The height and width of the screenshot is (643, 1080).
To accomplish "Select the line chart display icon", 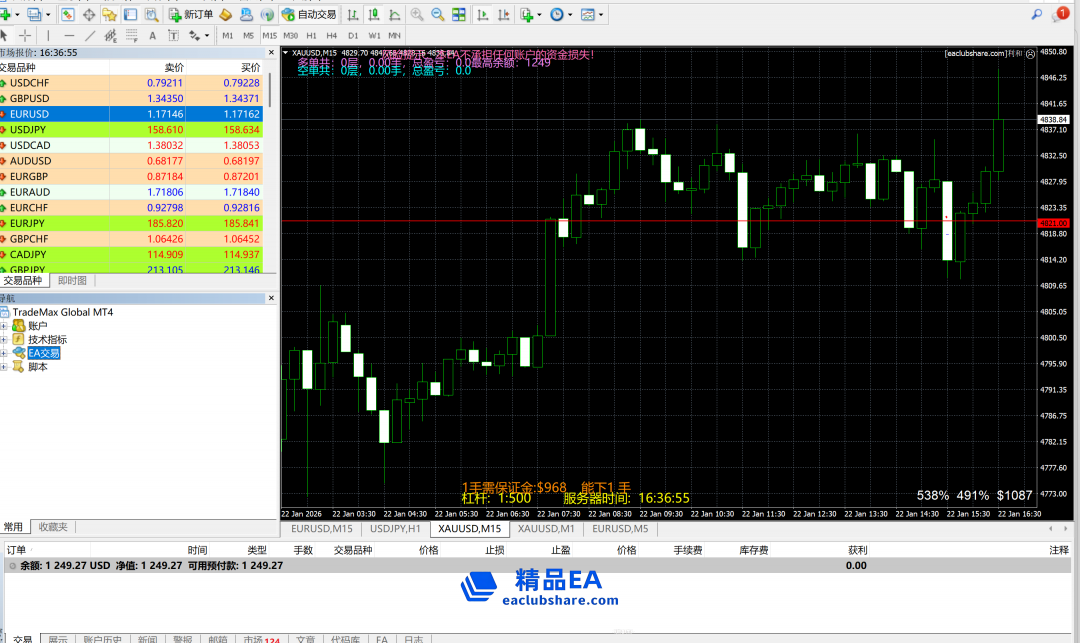I will point(394,15).
